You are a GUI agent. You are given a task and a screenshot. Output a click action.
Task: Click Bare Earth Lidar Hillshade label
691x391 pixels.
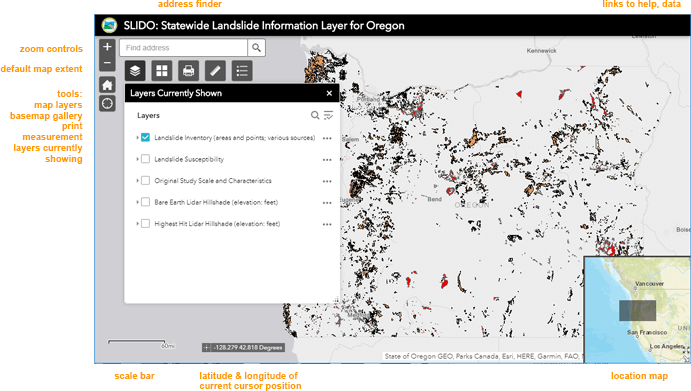point(216,202)
